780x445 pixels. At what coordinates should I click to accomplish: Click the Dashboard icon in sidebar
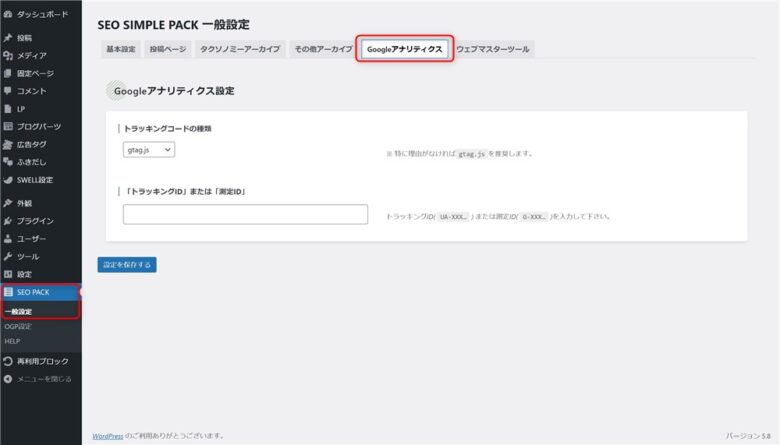click(8, 14)
